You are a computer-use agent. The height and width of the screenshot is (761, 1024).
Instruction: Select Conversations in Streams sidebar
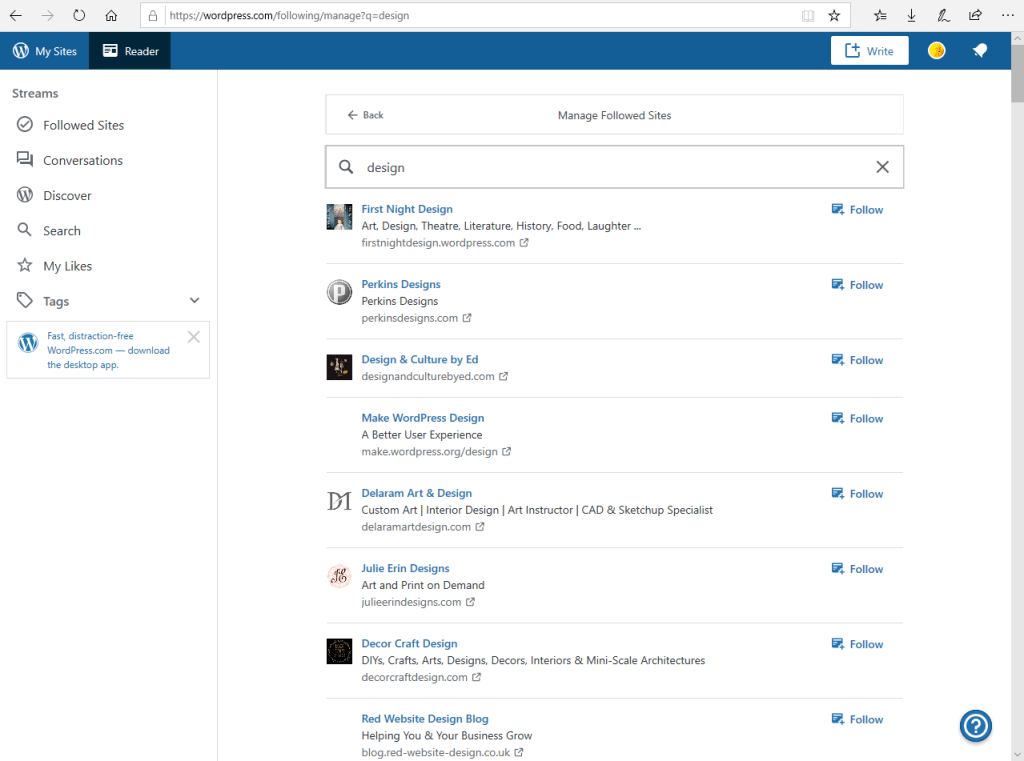82,160
